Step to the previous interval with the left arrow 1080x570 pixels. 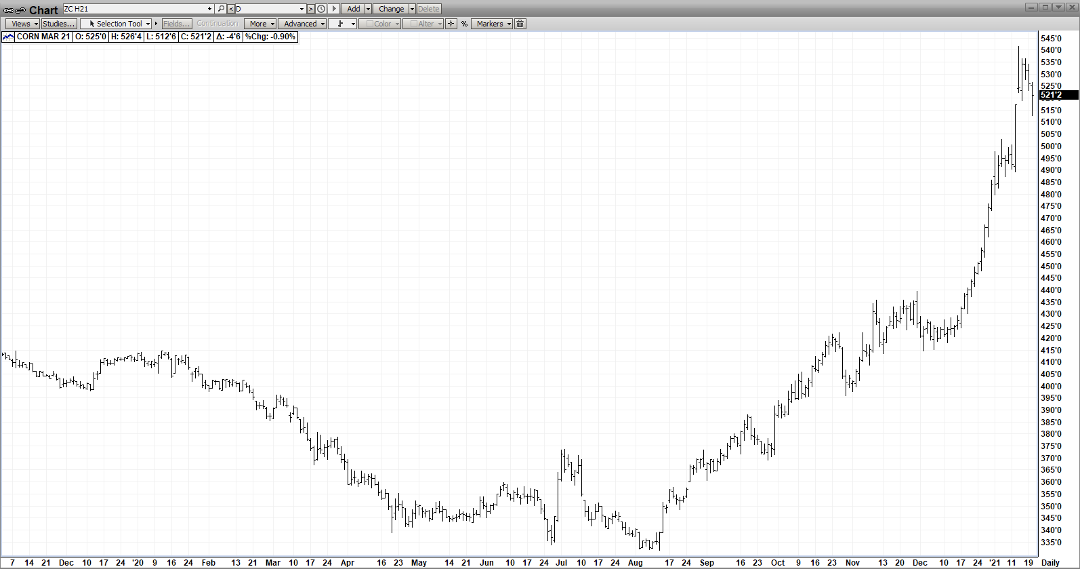pyautogui.click(x=231, y=9)
